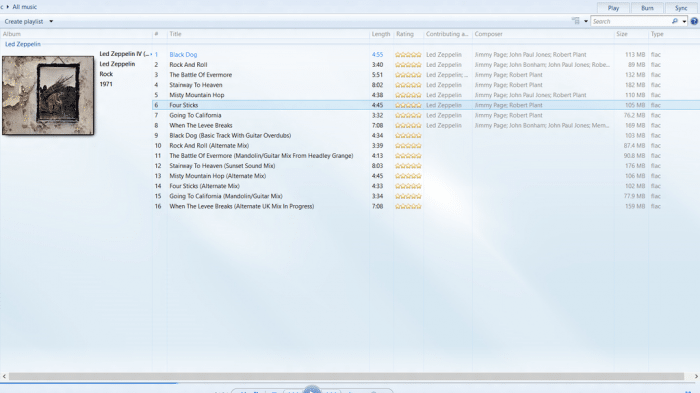Click the Led Zeppelin IV album title

pos(124,54)
